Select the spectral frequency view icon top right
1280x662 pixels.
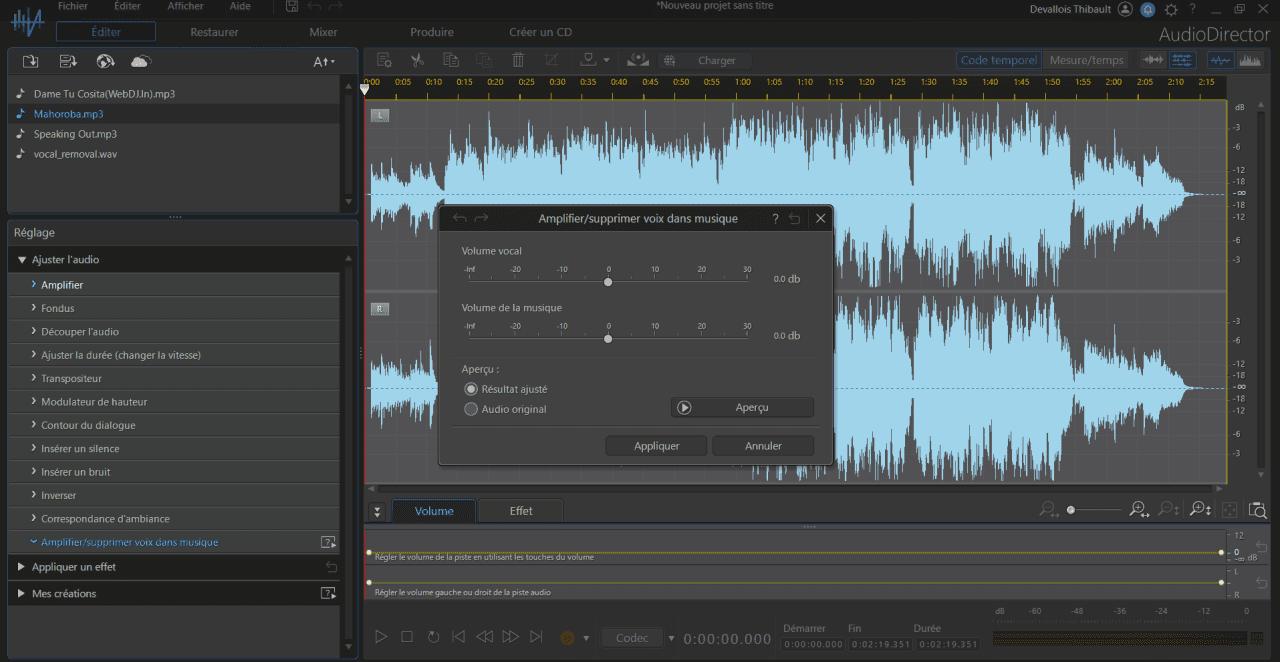[x=1251, y=60]
